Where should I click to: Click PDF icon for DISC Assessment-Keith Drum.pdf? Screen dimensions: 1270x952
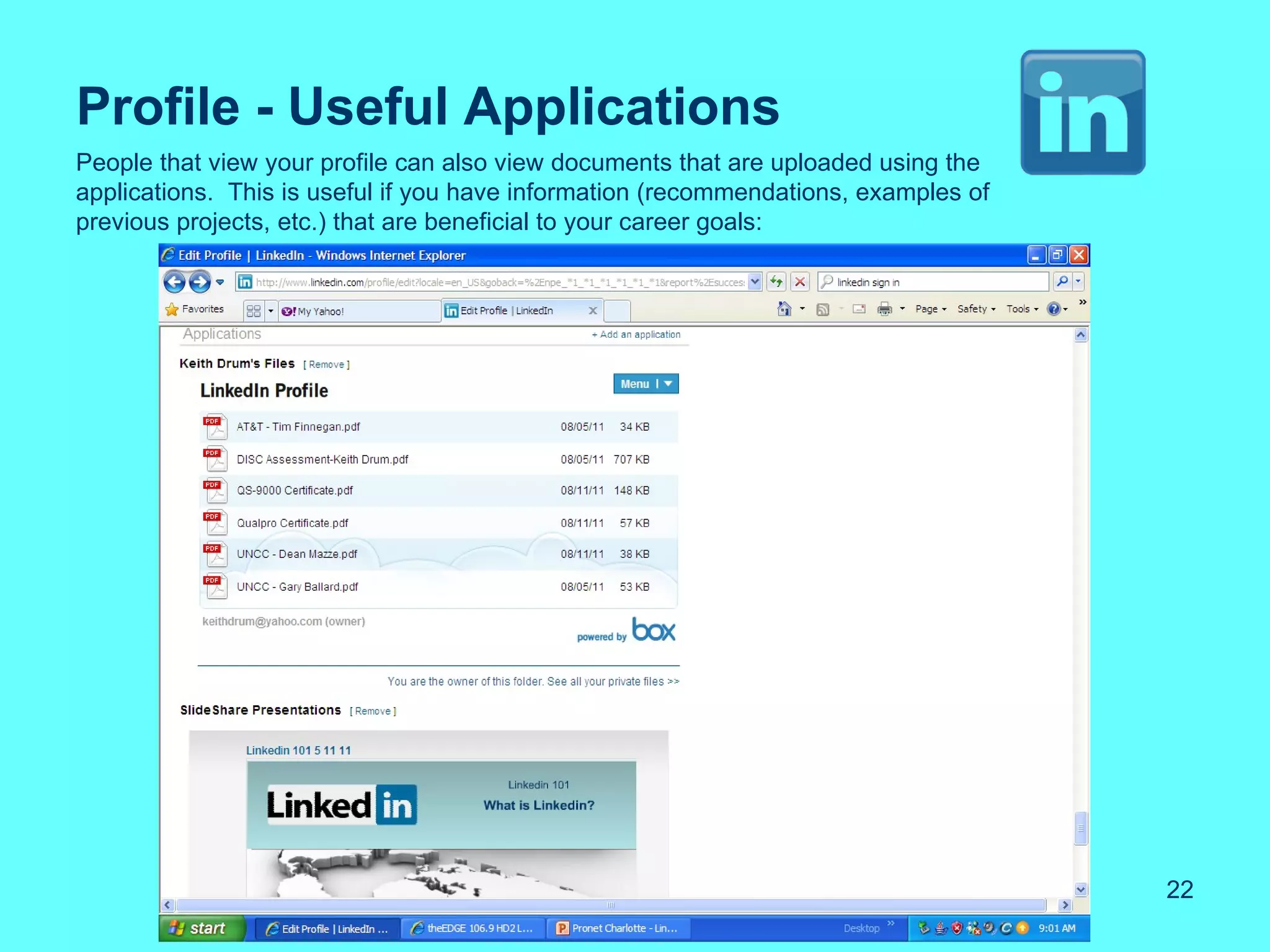[215, 459]
